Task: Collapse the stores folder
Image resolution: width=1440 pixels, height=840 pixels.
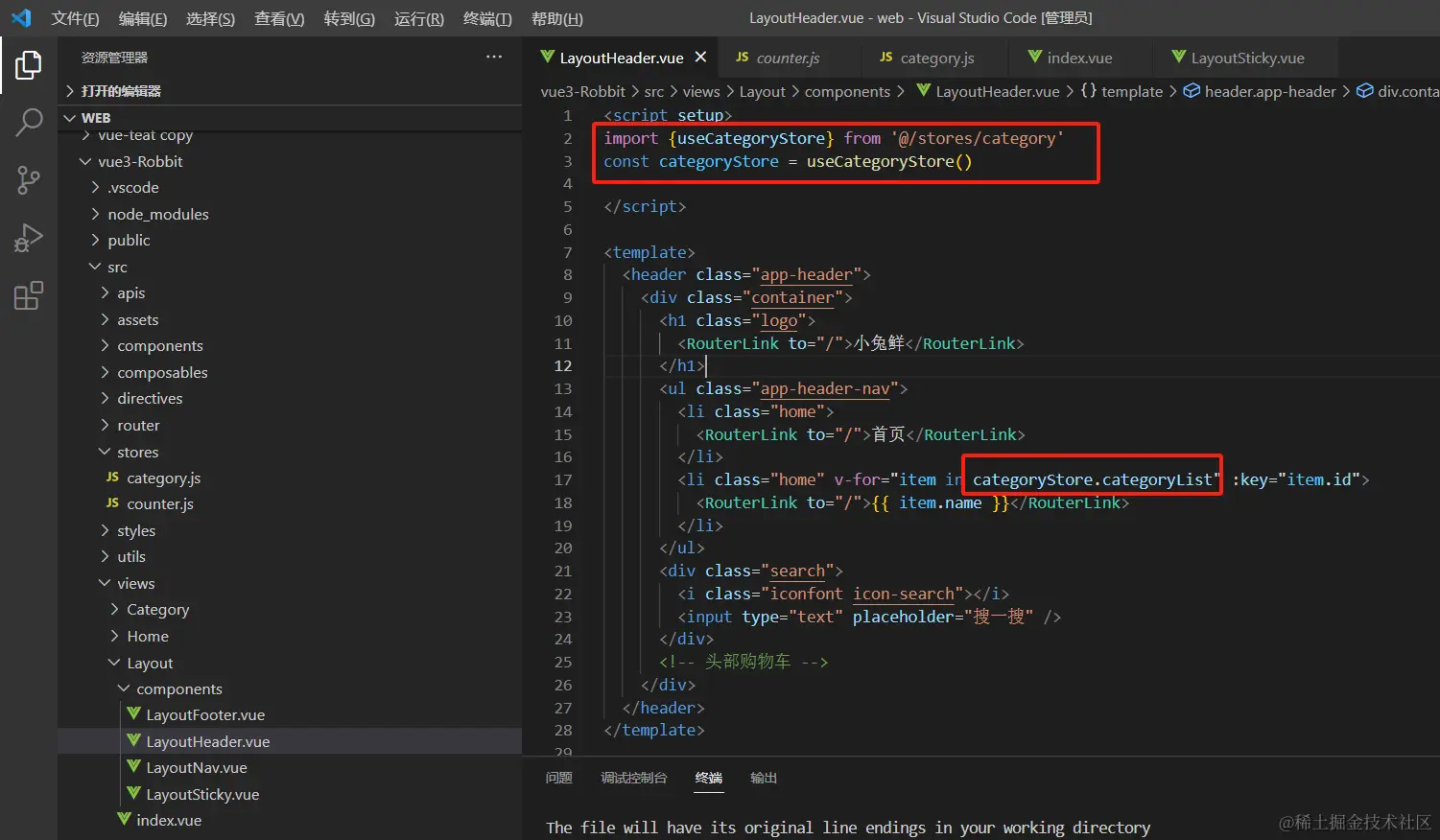Action: coord(137,452)
